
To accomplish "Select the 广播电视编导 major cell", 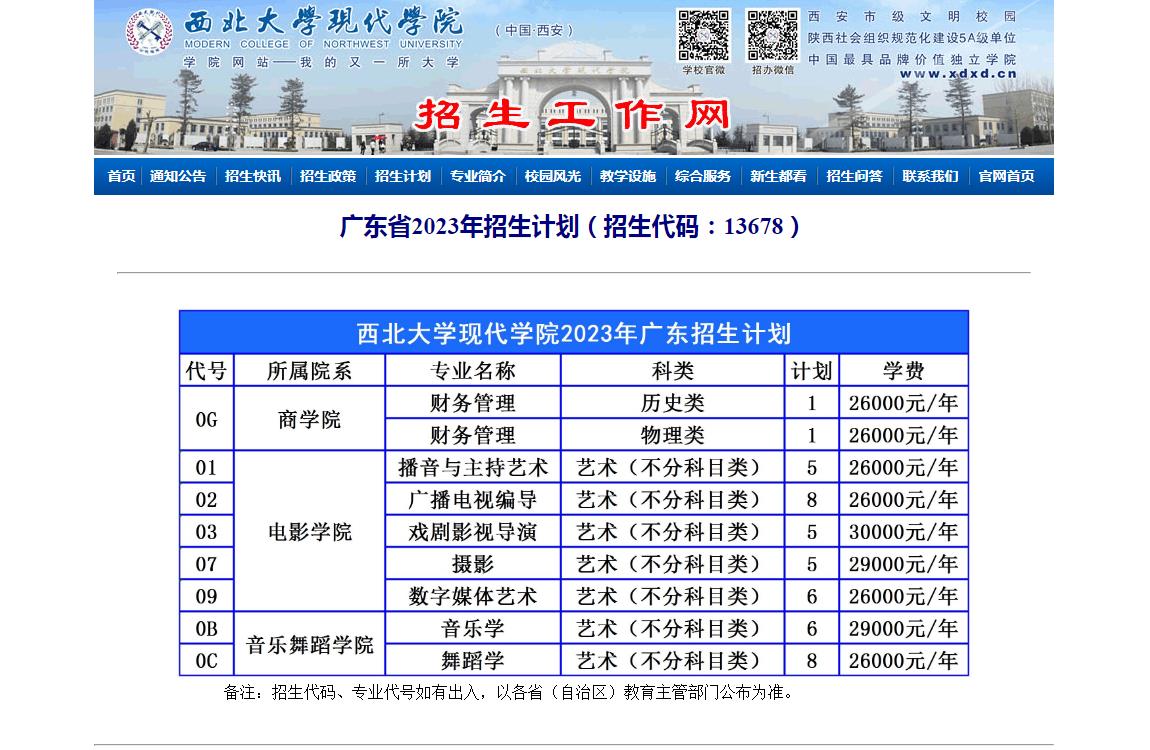I will point(472,499).
